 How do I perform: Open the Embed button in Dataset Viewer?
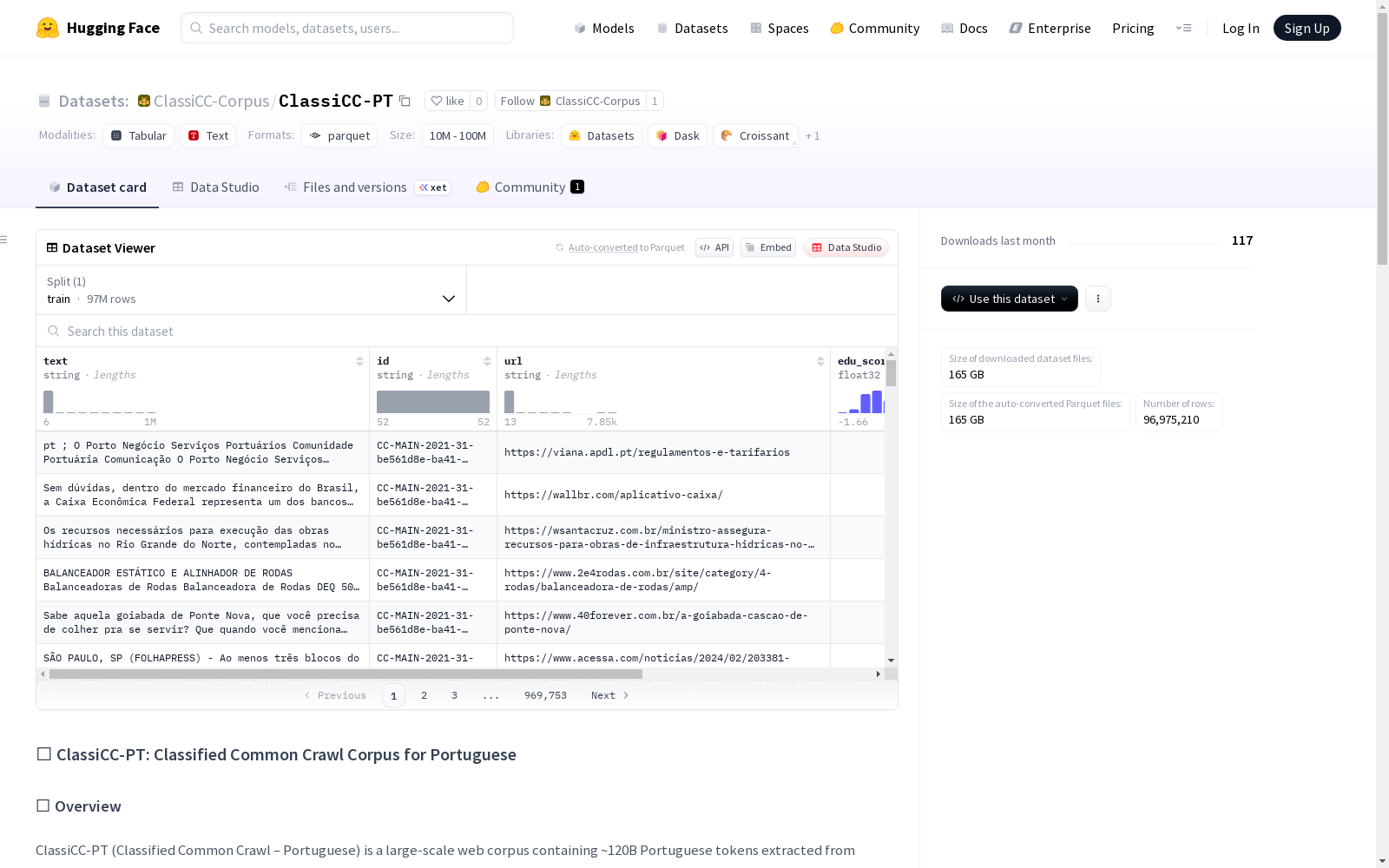pyautogui.click(x=768, y=247)
